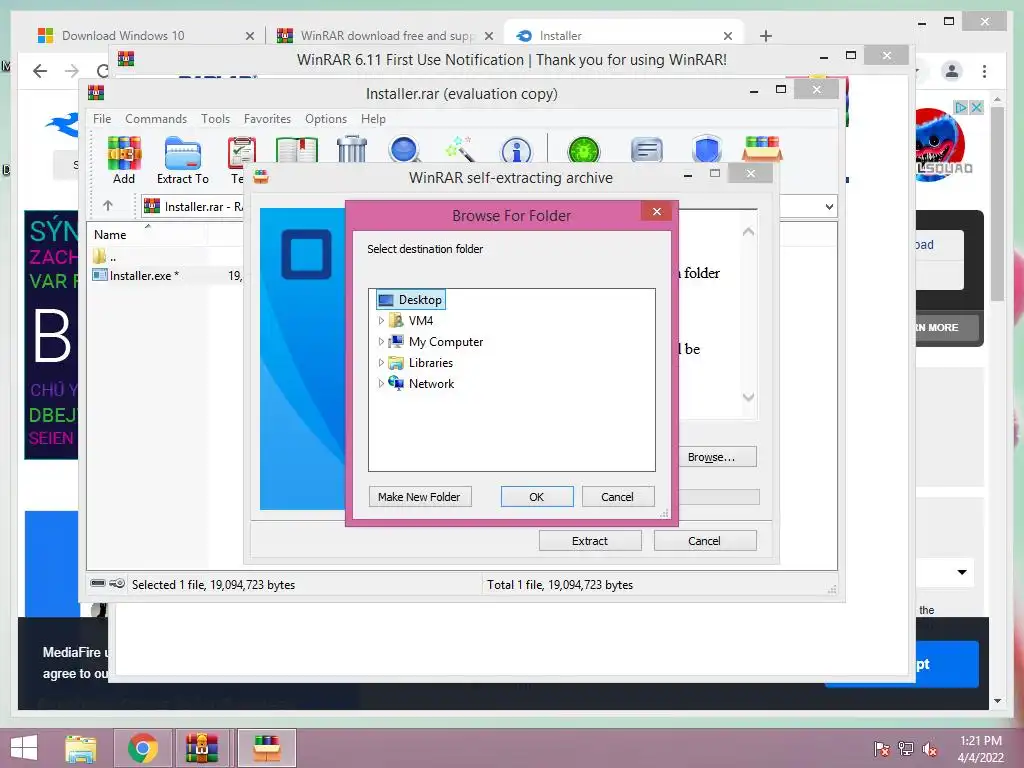Screen dimensions: 1024x768
Task: Click Cancel in self-extracting archive window
Action: coord(705,541)
